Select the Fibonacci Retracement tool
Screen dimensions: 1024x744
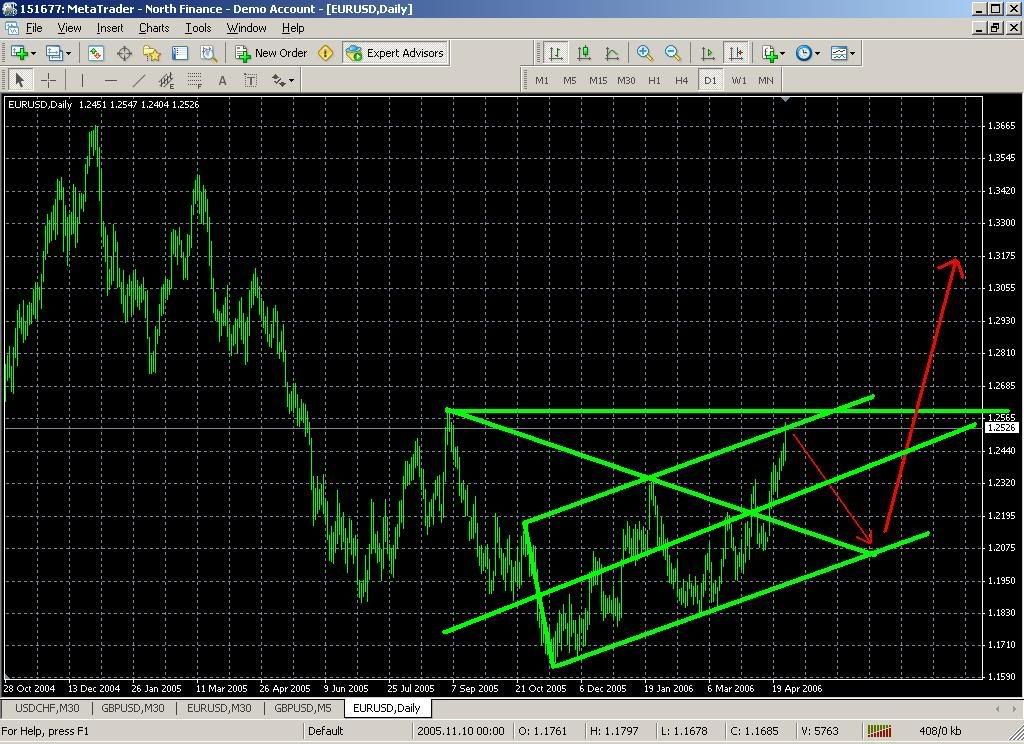point(195,80)
